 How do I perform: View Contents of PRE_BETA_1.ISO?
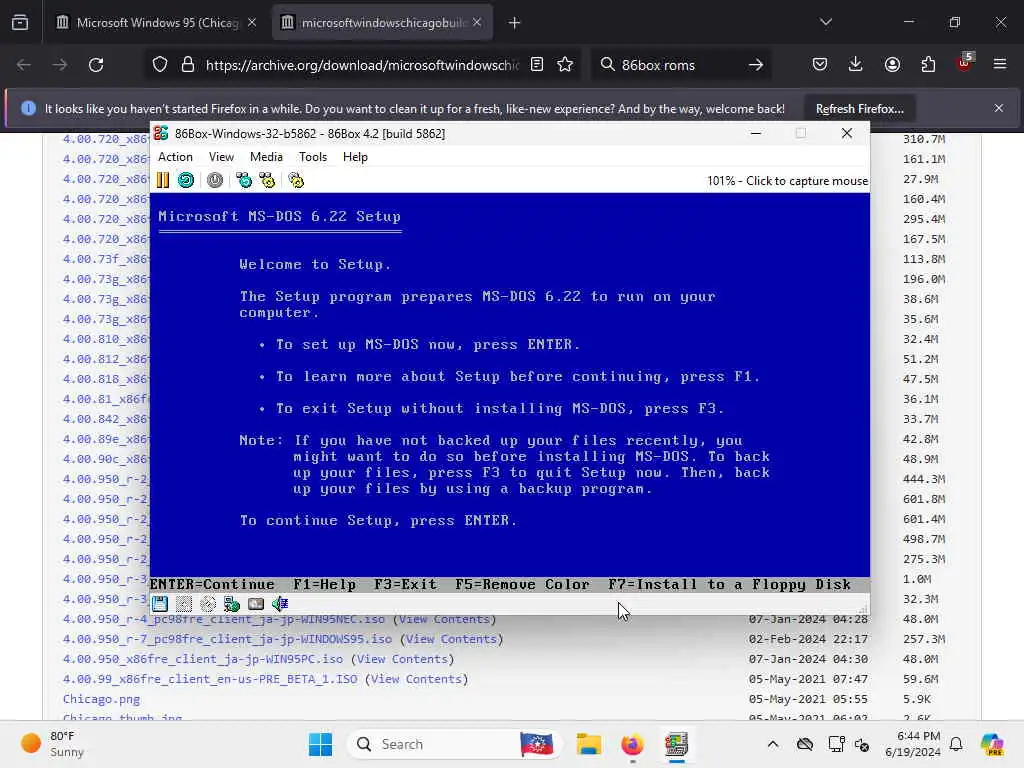click(x=416, y=679)
